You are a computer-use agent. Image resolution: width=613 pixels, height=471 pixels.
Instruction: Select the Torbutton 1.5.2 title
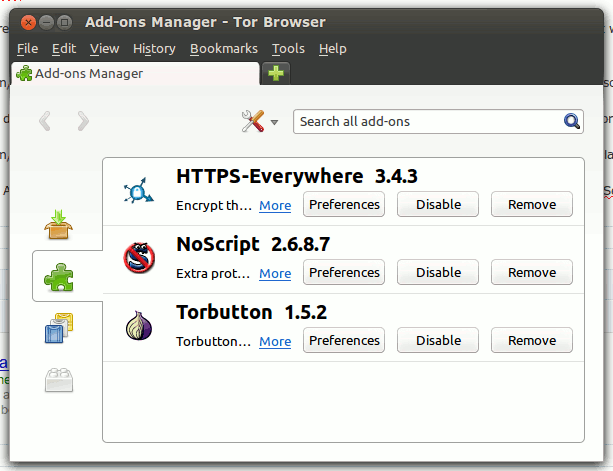tap(251, 312)
